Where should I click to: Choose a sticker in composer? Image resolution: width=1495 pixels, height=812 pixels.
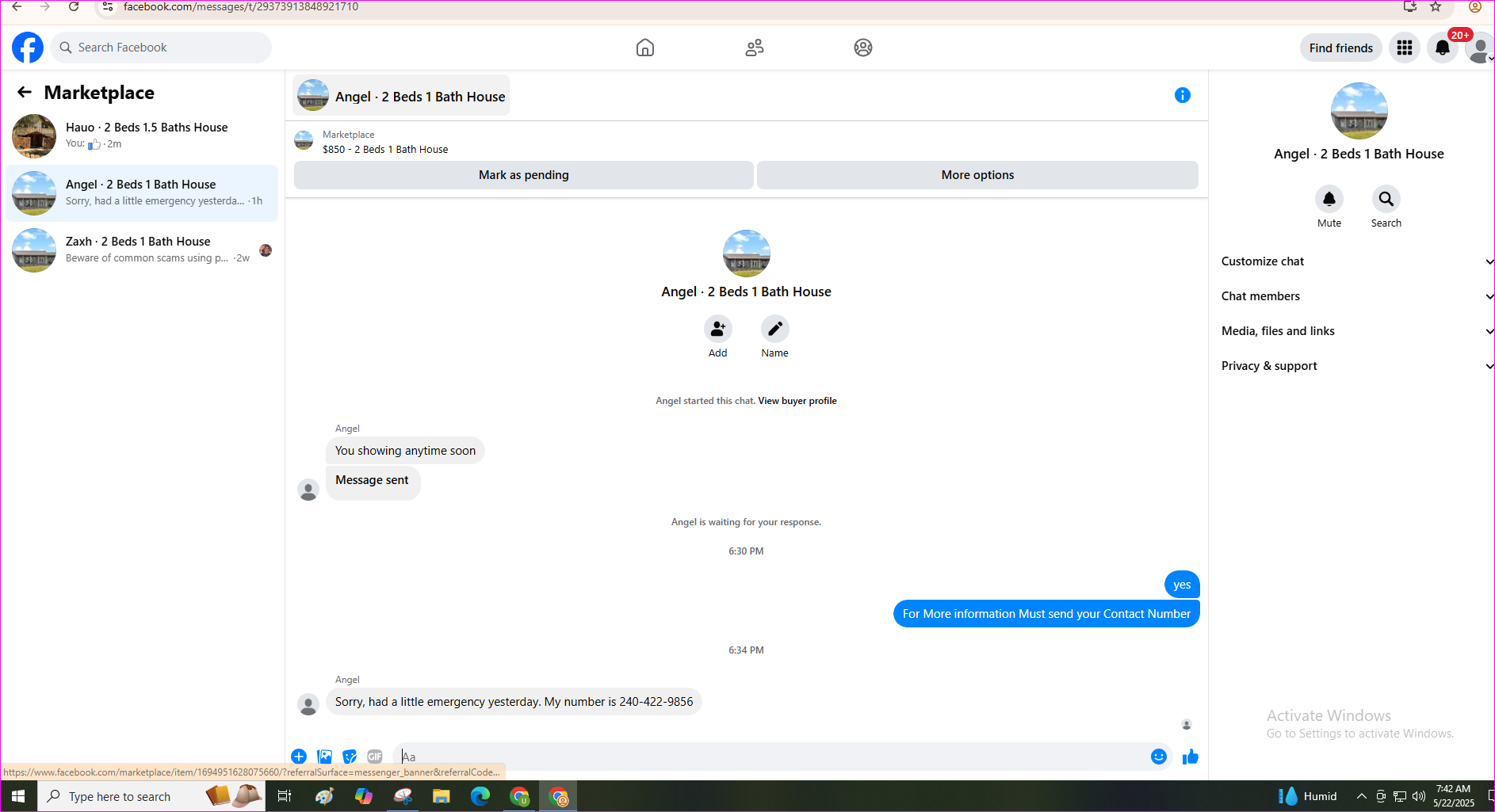point(350,757)
